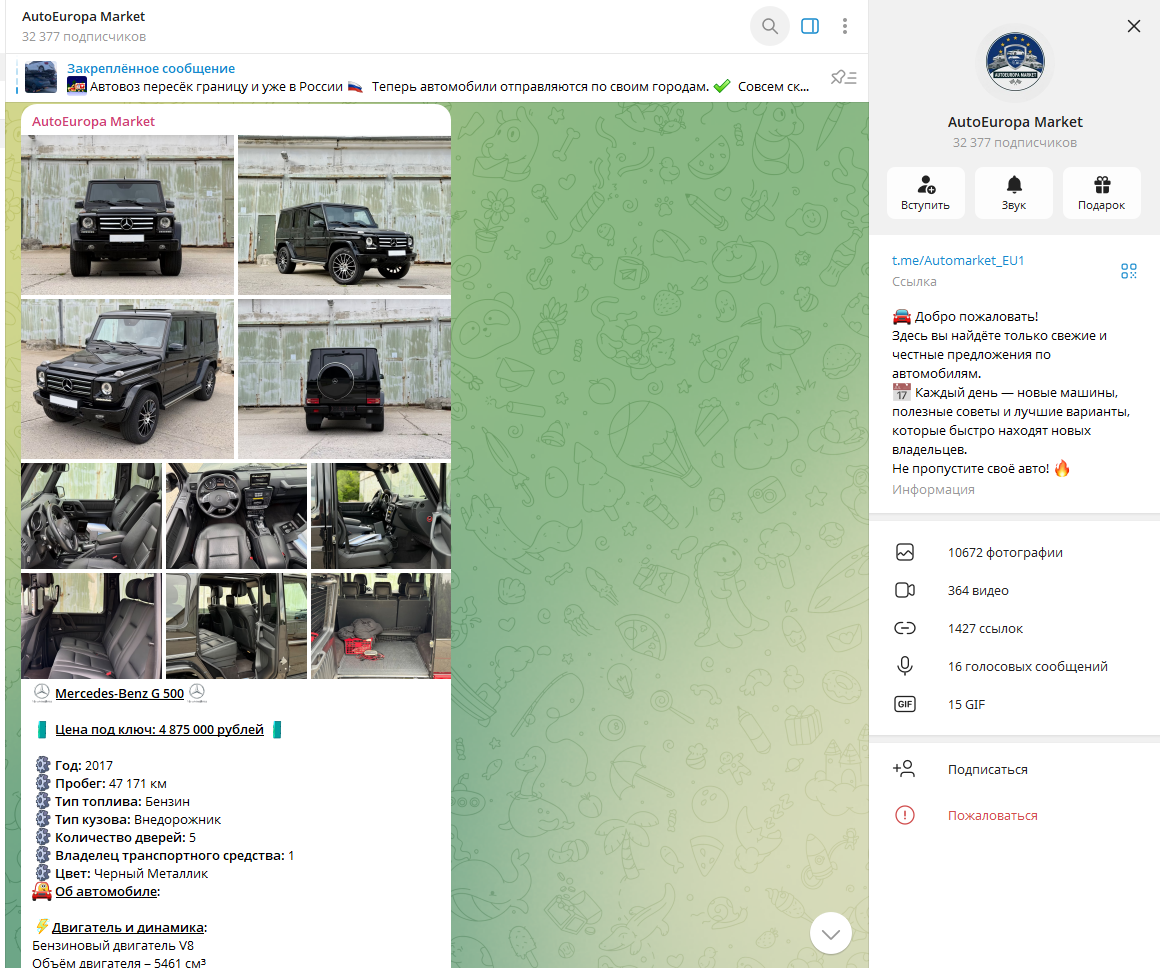1160x968 pixels.
Task: Show the channel QR code
Action: [1128, 270]
